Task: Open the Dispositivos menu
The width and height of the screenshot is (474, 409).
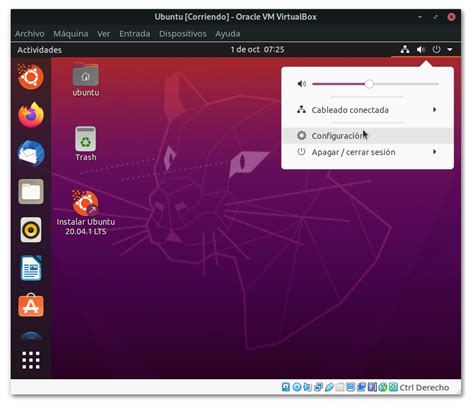Action: [183, 34]
